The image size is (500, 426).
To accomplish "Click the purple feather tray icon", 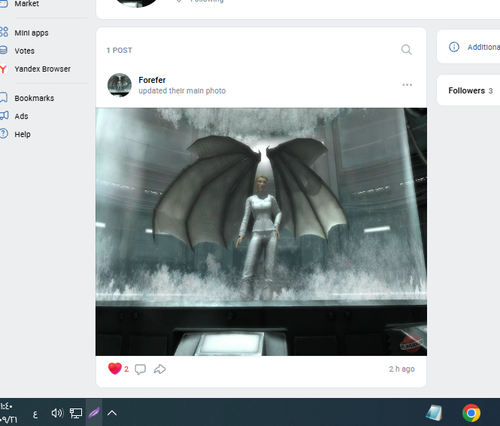I will pos(94,413).
